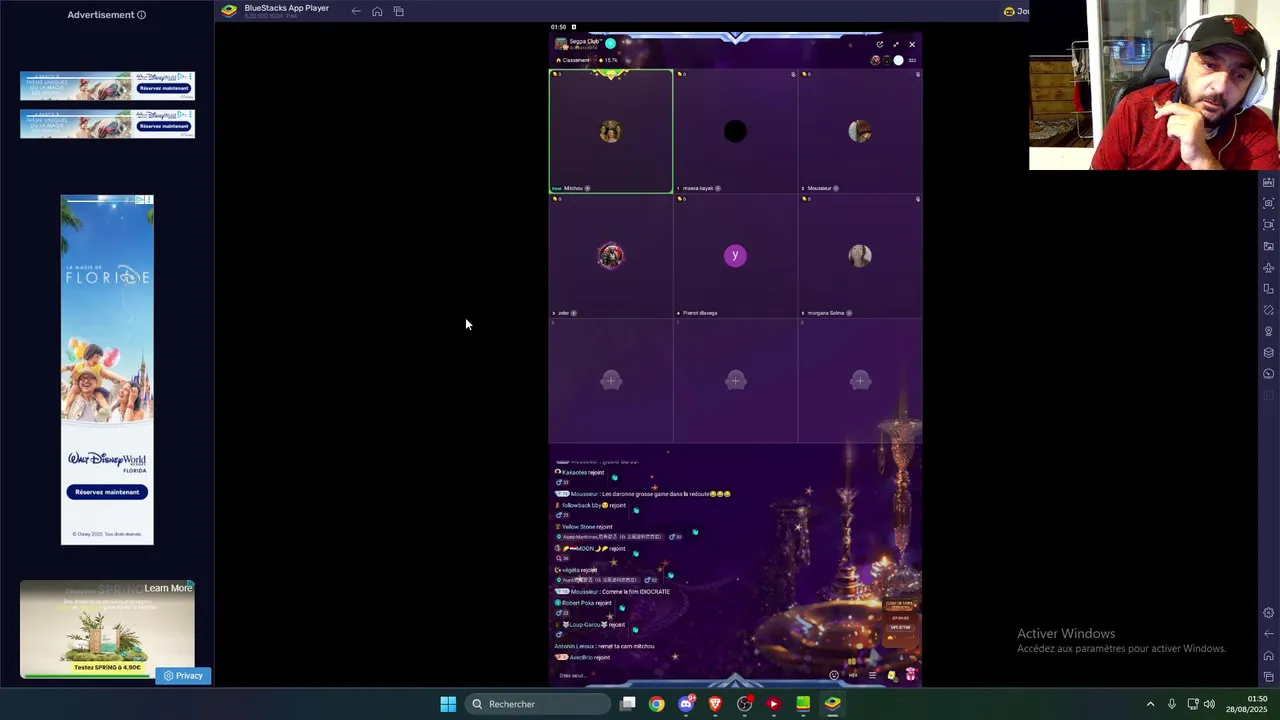
Task: Open Windows Start menu
Action: click(448, 704)
